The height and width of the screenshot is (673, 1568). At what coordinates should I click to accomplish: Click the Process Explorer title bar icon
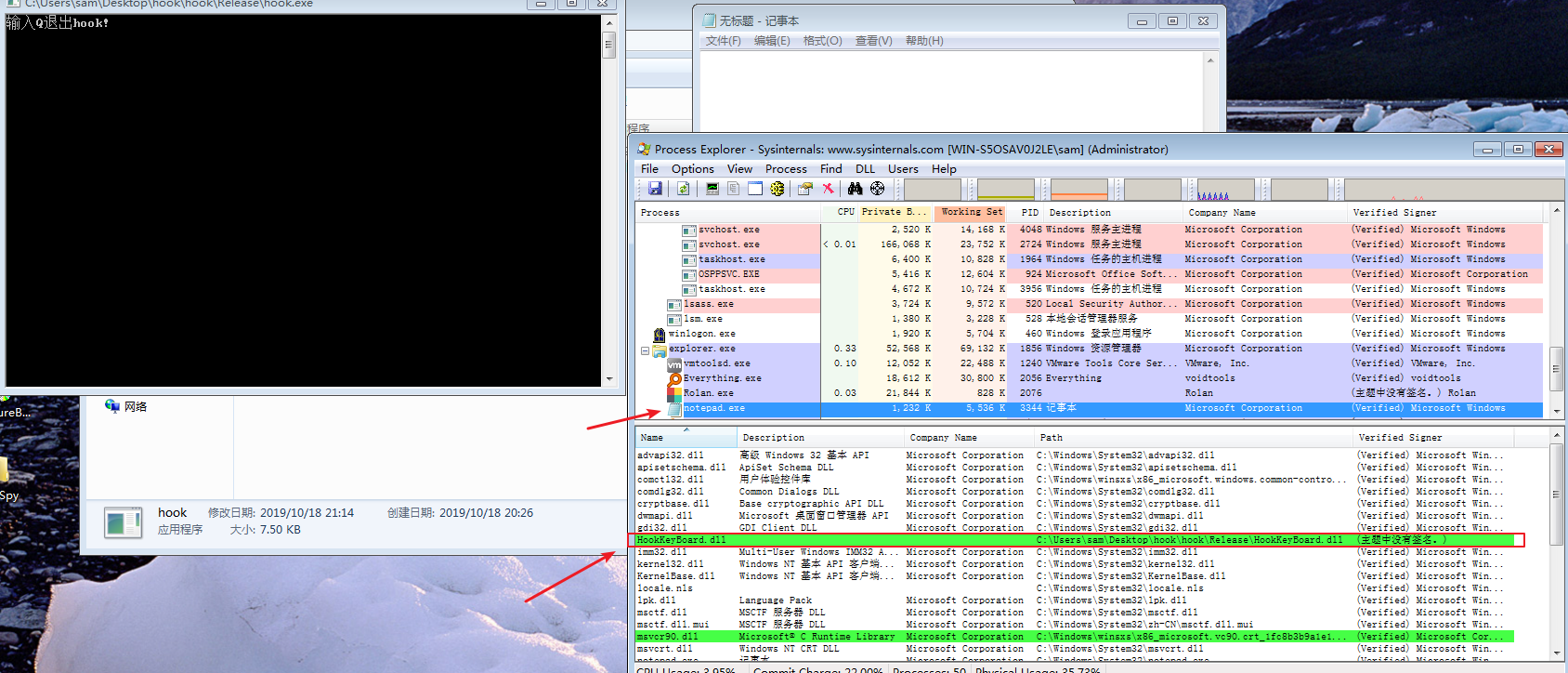coord(644,149)
